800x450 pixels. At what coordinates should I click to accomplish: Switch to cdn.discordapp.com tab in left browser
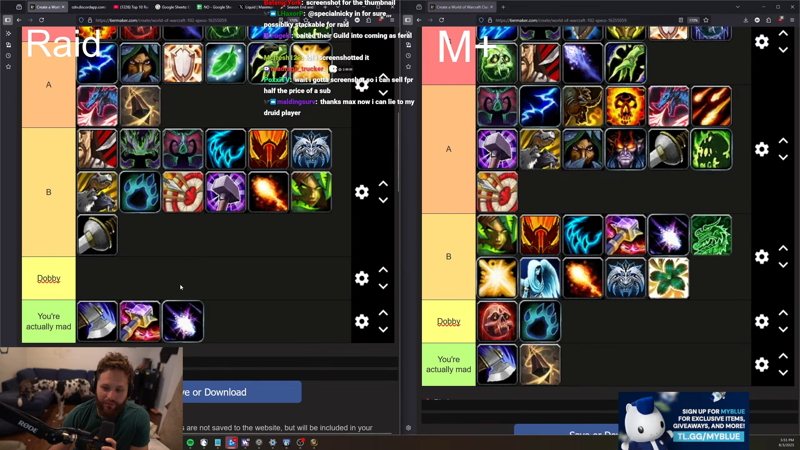click(88, 7)
